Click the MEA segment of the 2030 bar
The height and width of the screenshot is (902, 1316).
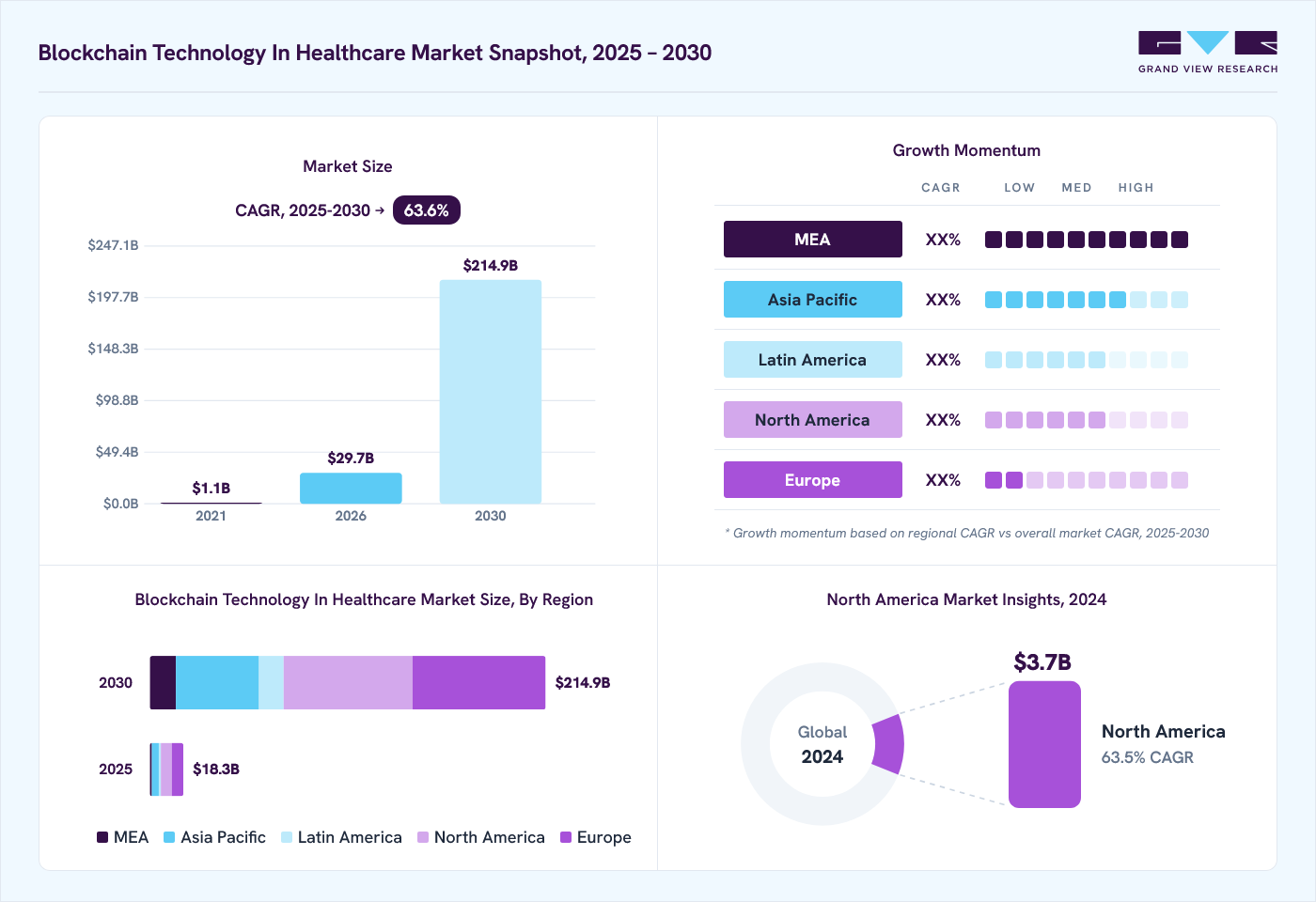coord(163,683)
